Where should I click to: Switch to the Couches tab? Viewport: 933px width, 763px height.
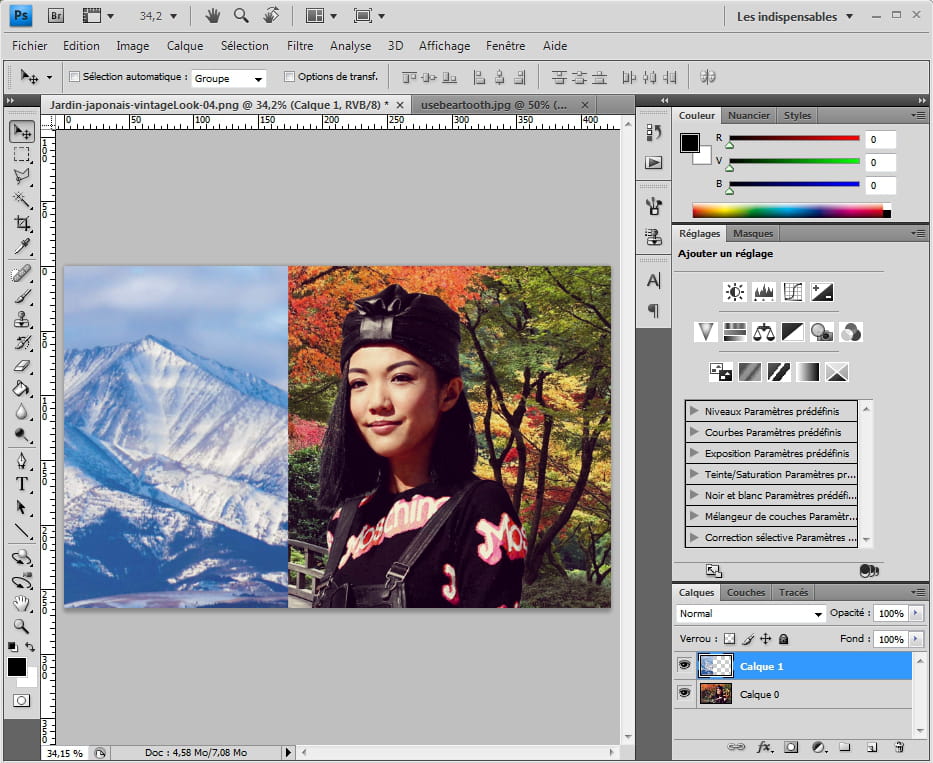tap(746, 592)
